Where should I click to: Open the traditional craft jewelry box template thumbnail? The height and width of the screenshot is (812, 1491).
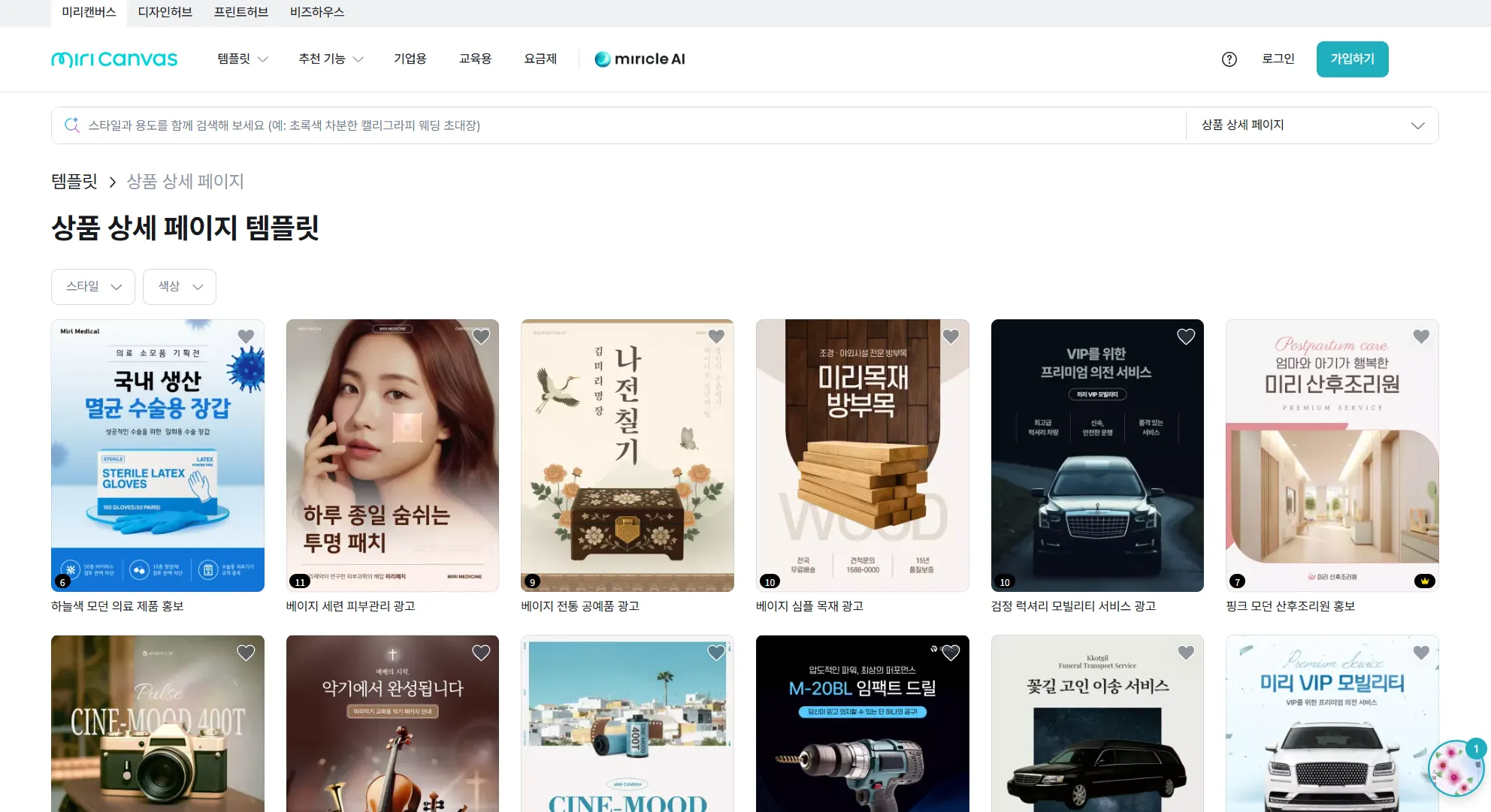pos(627,455)
